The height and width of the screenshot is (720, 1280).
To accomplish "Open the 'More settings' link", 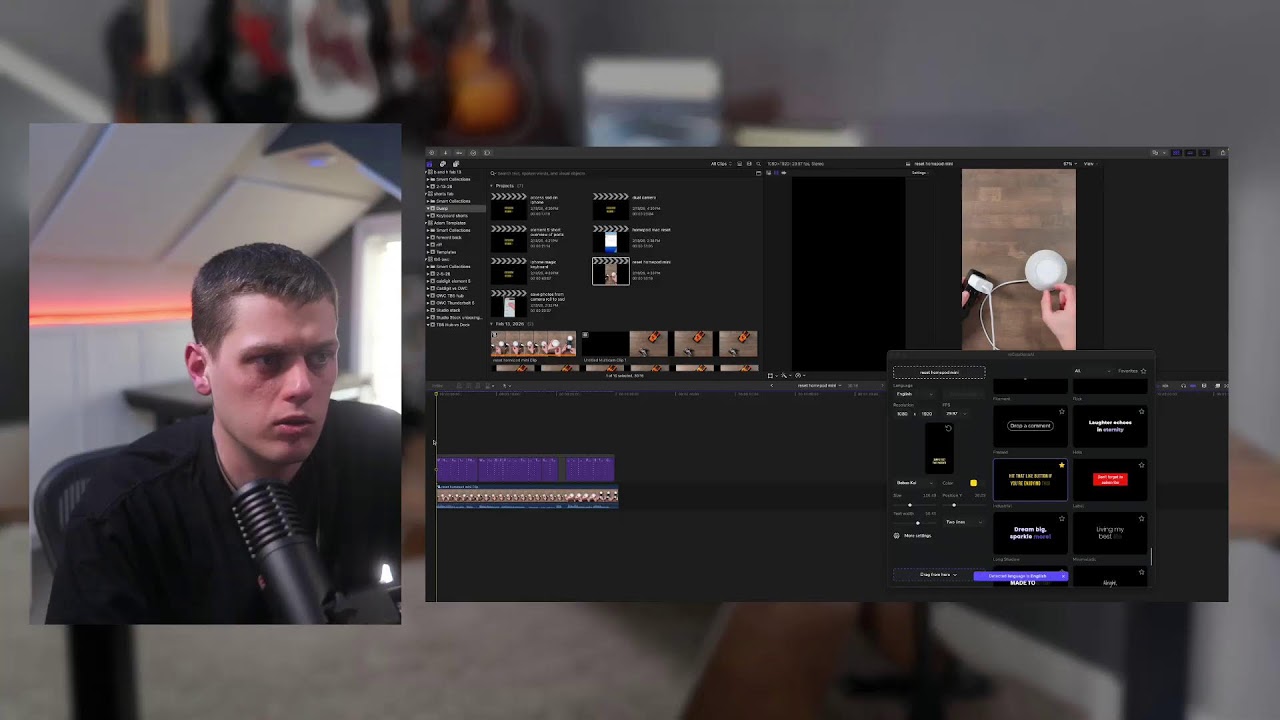I will (918, 536).
